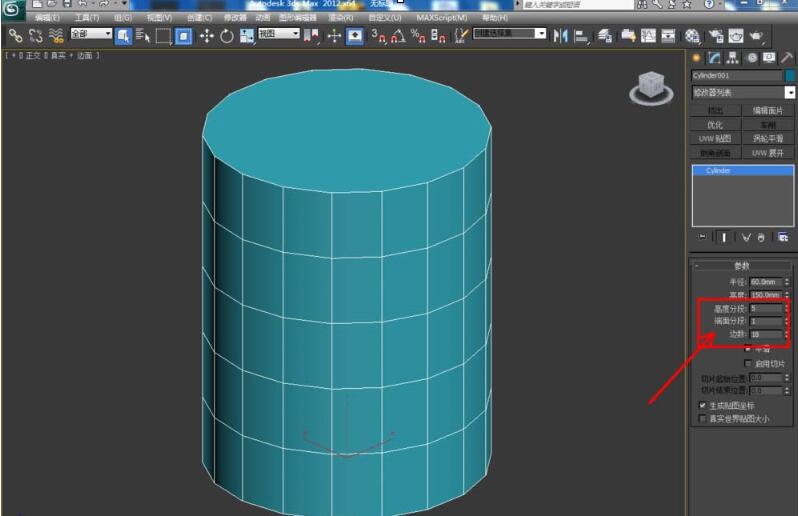The width and height of the screenshot is (798, 516).
Task: Open the Rendered Frame Window icon
Action: (736, 36)
